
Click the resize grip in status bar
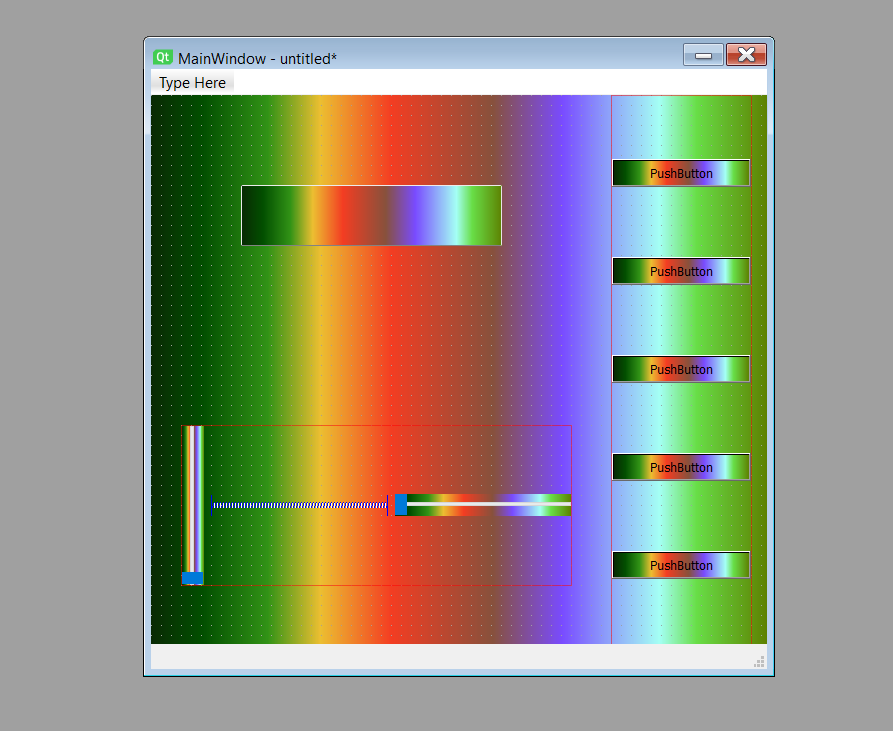tap(759, 662)
